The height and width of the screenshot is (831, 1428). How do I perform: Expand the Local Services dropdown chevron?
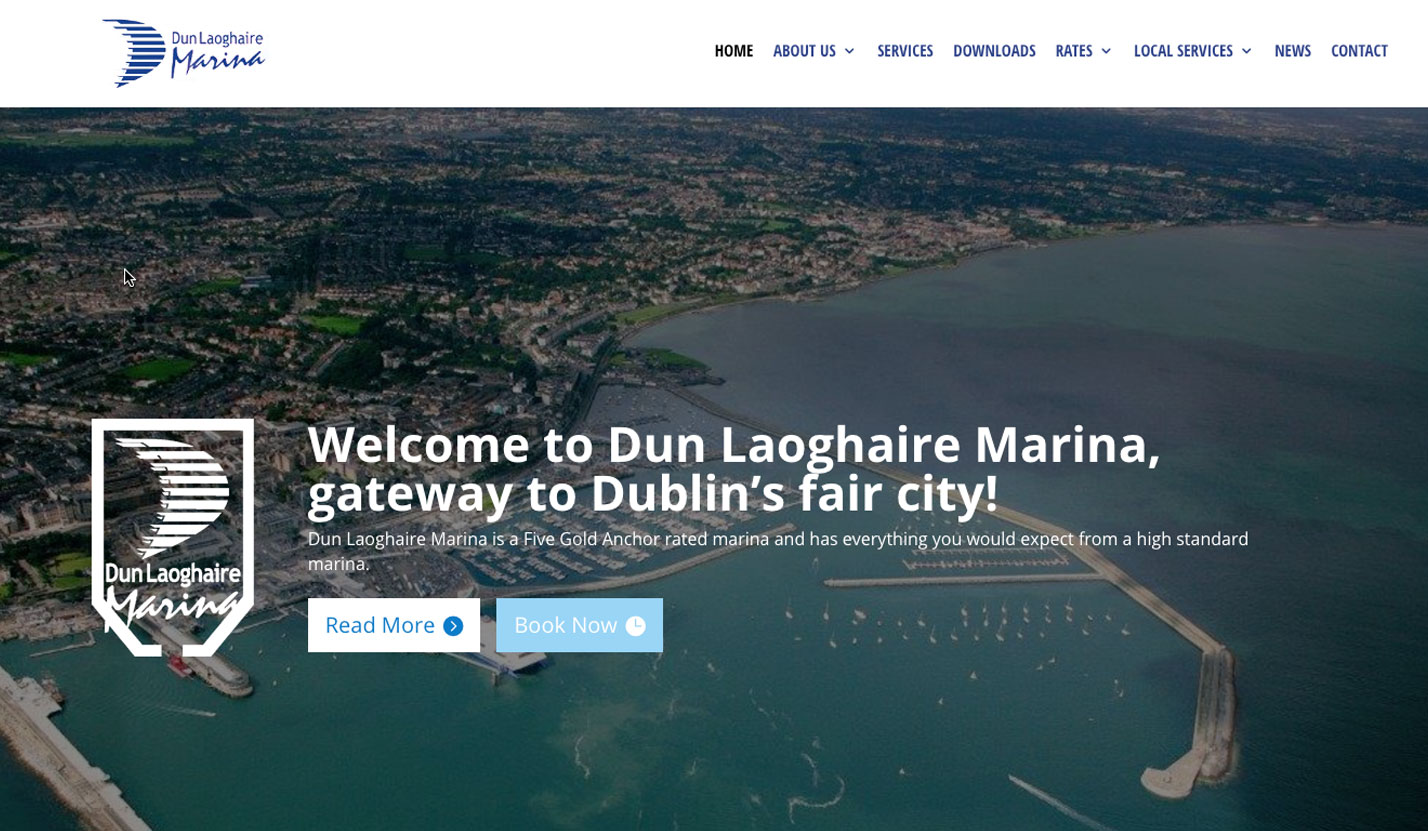[1246, 51]
